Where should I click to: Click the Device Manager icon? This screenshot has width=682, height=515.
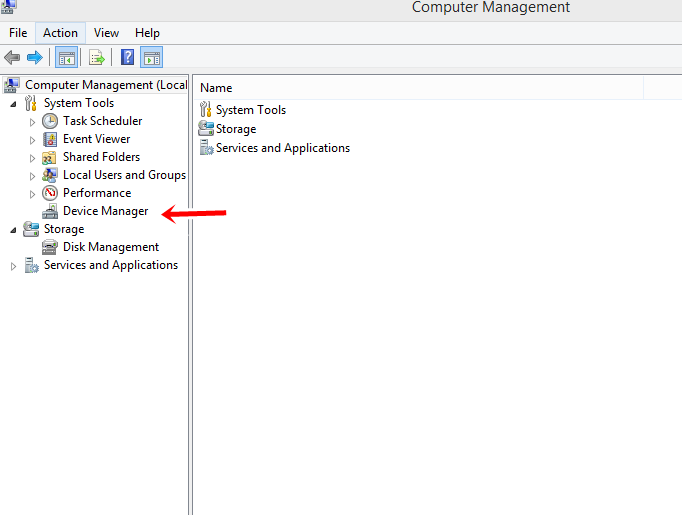click(x=50, y=211)
